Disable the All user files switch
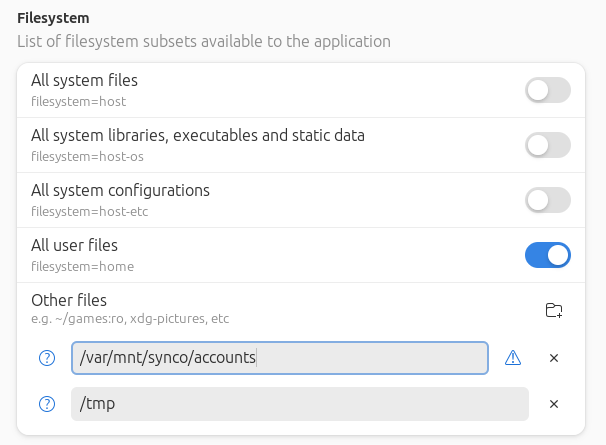Viewport: 606px width, 445px height. (547, 255)
